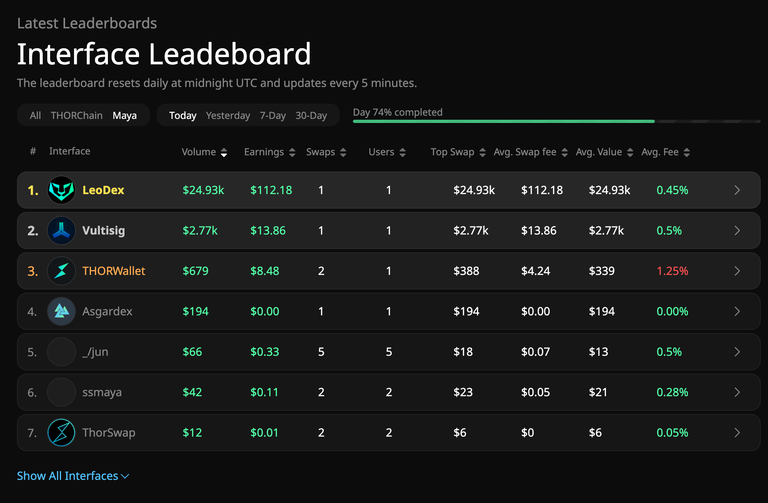The width and height of the screenshot is (768, 503).
Task: Click the LeoDex interface name
Action: point(103,190)
